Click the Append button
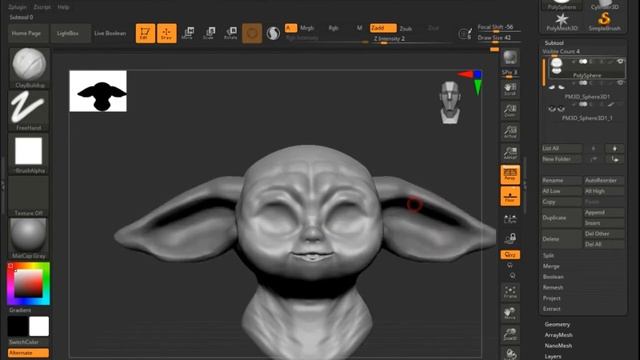The image size is (640, 360). pyautogui.click(x=604, y=212)
